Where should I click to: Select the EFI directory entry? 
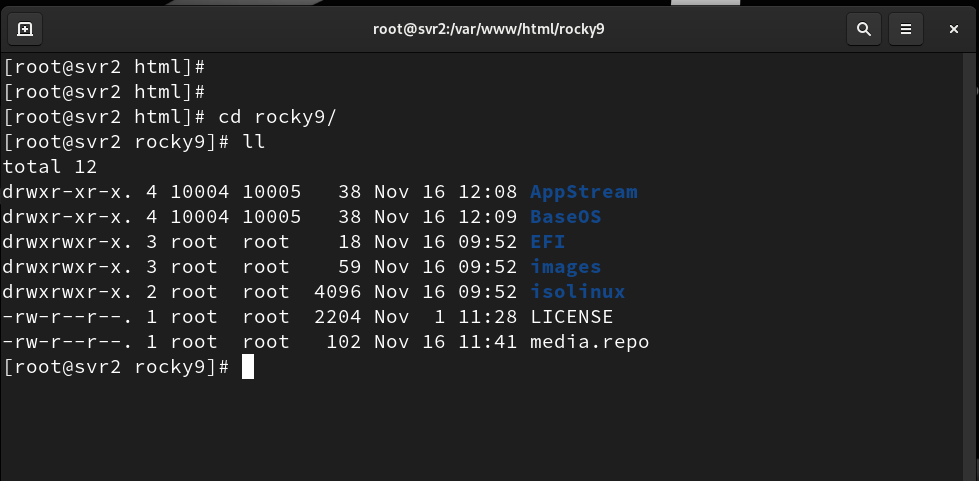(x=546, y=242)
